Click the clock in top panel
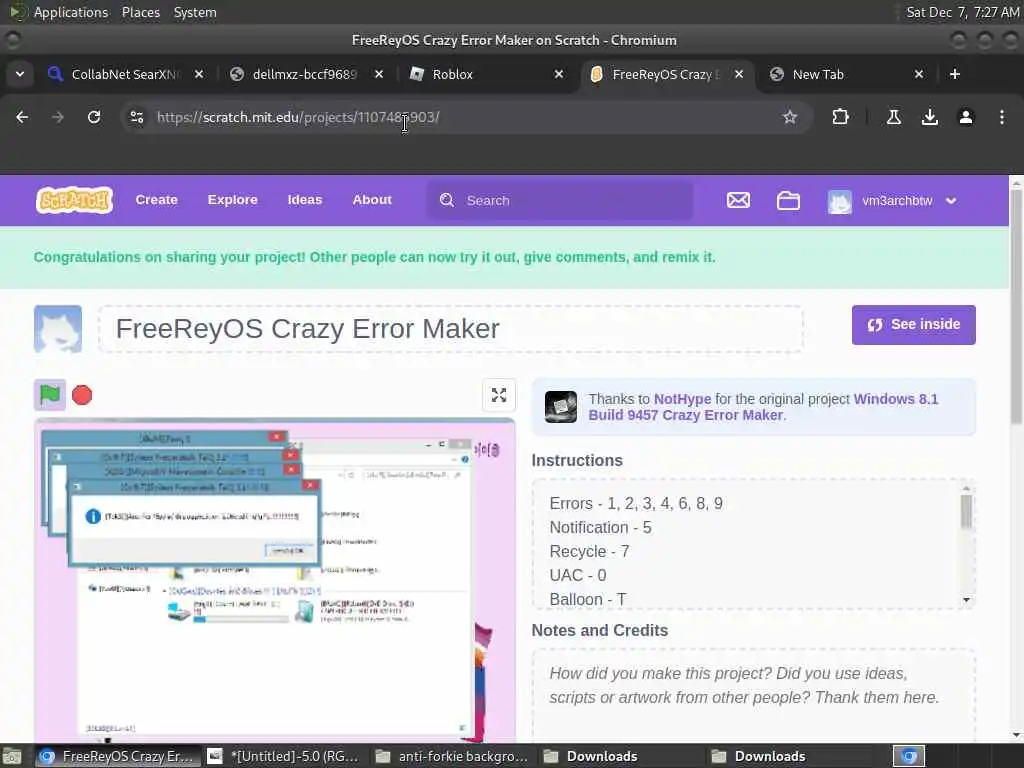Screen dimensions: 1024x768 [962, 12]
